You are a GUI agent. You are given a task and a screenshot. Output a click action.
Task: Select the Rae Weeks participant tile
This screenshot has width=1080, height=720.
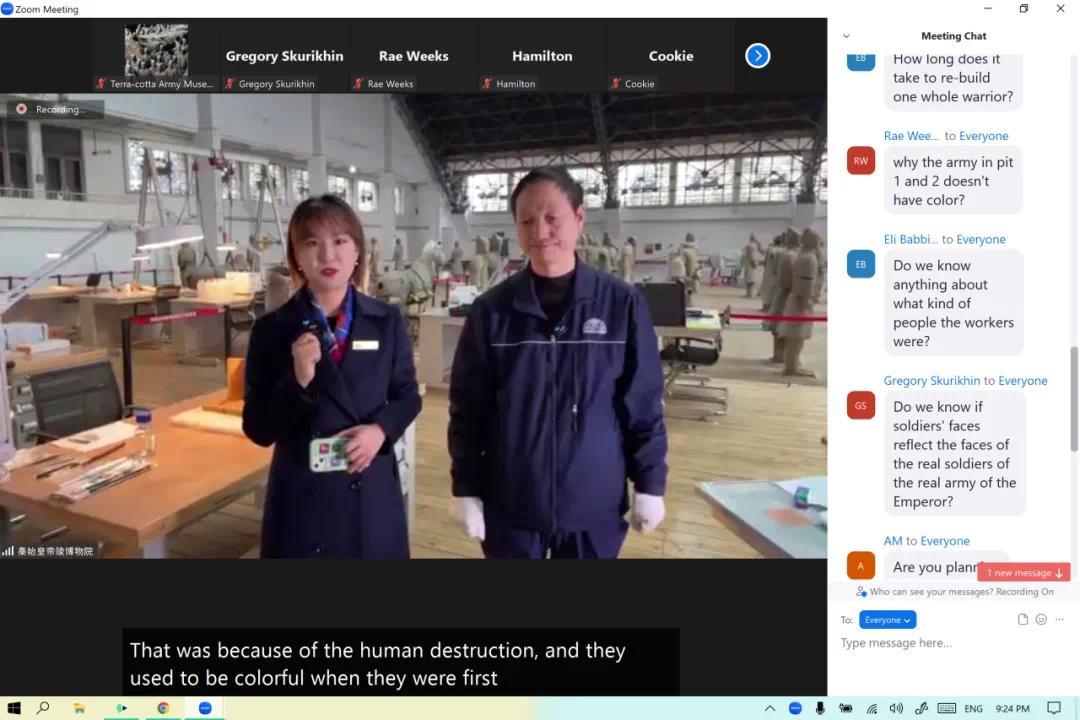click(413, 57)
